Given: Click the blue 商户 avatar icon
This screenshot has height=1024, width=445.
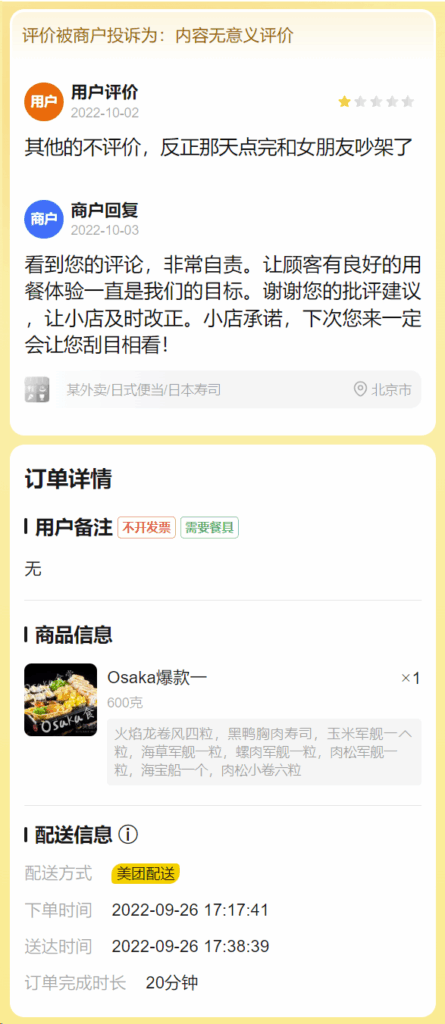Looking at the screenshot, I should 44,219.
